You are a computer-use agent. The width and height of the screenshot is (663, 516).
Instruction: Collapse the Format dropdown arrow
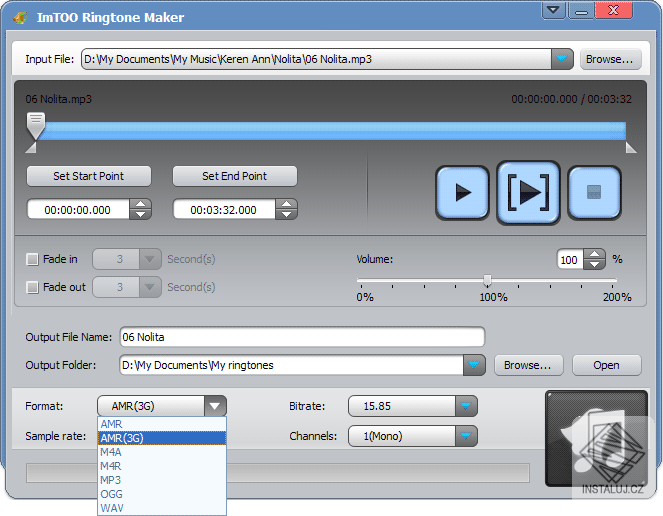(215, 406)
